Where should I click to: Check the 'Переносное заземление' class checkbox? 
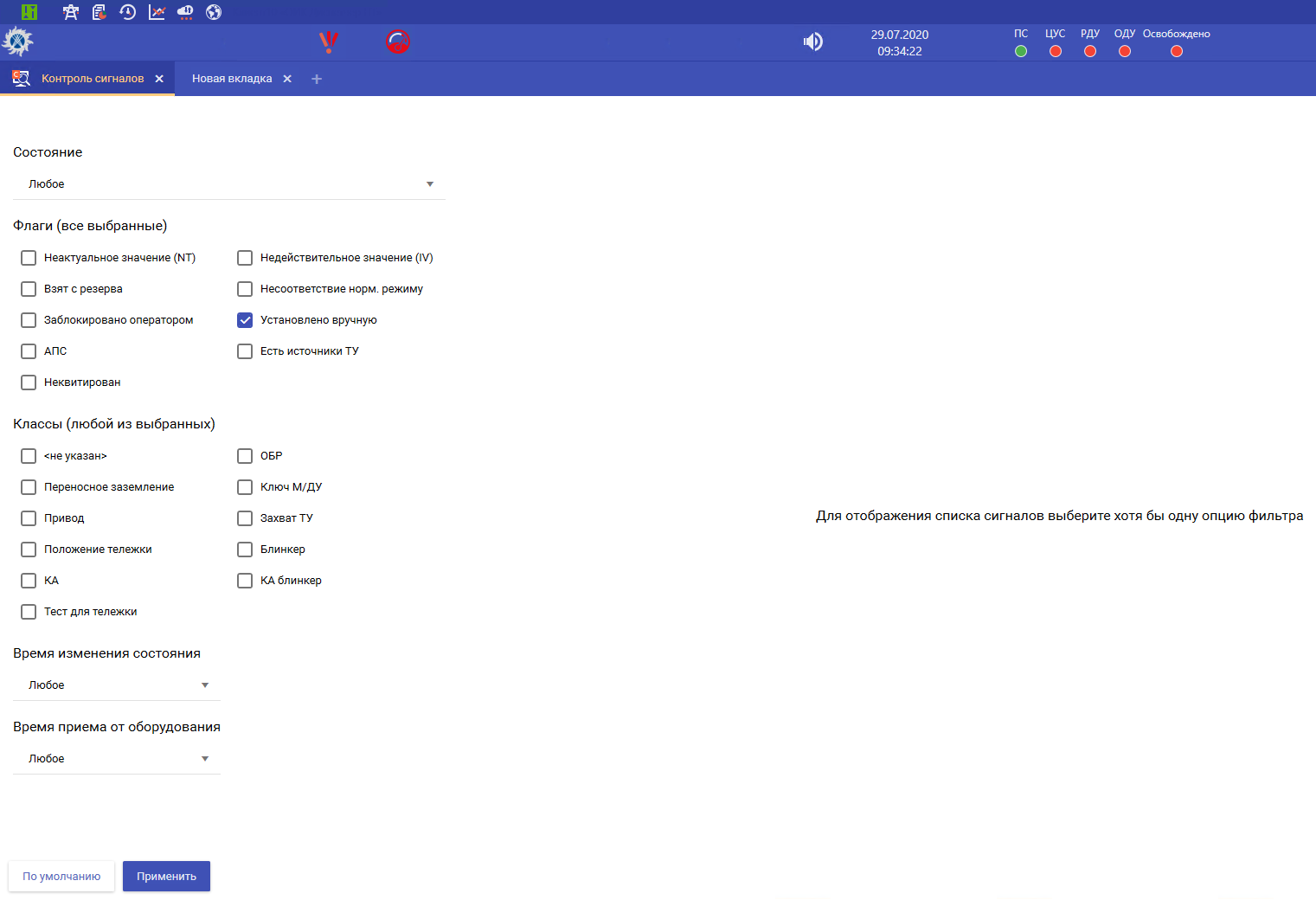point(29,487)
